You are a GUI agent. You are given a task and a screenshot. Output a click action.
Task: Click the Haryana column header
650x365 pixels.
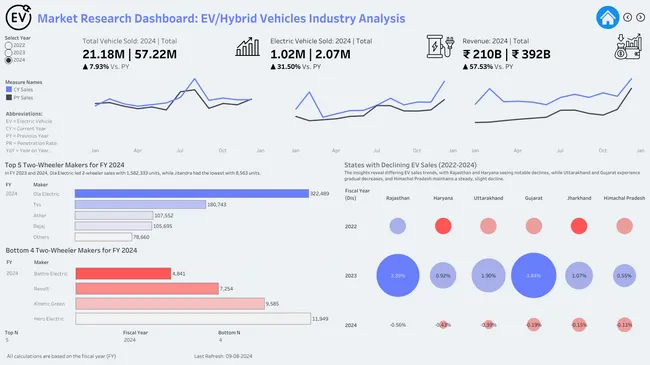tap(443, 198)
